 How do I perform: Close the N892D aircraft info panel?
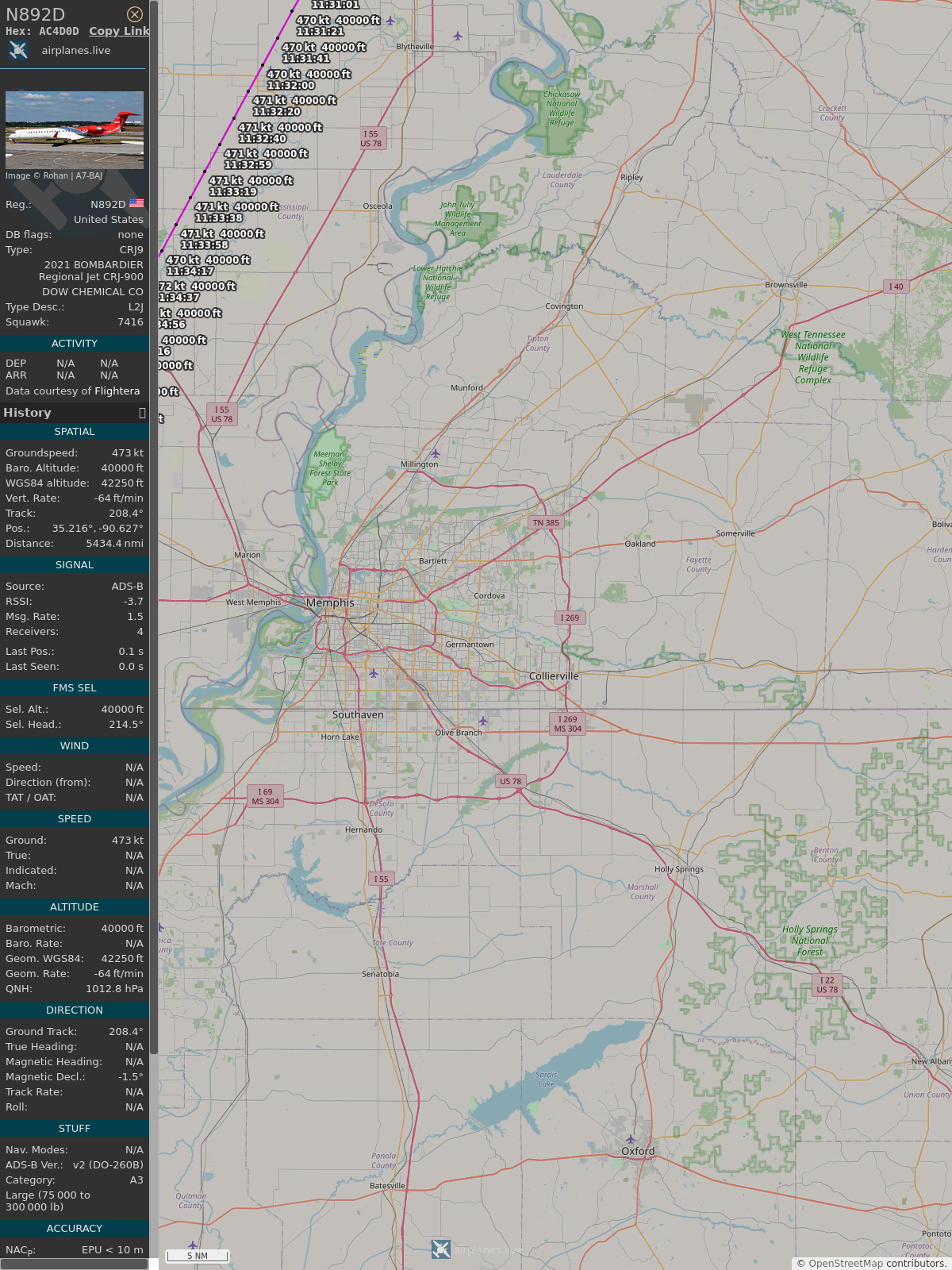pos(135,14)
